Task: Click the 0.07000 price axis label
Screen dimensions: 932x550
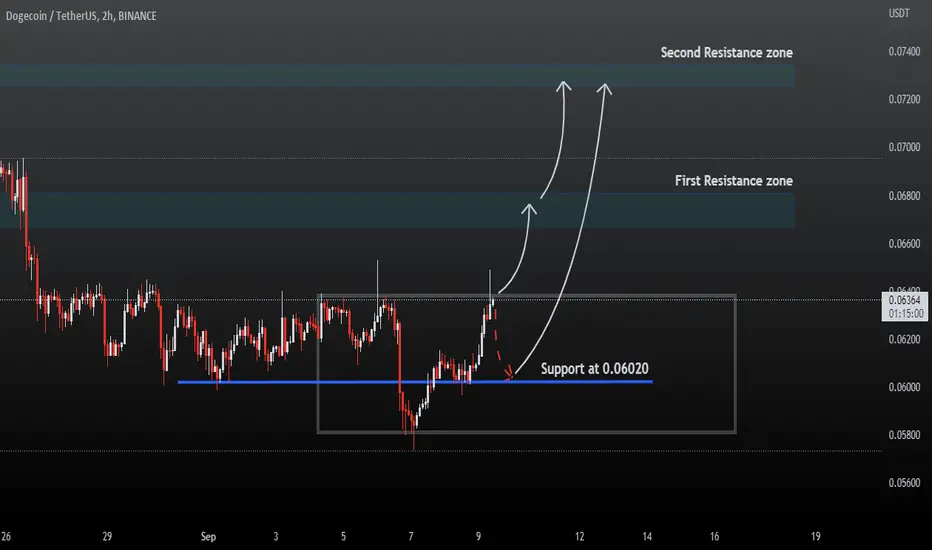Action: [904, 147]
